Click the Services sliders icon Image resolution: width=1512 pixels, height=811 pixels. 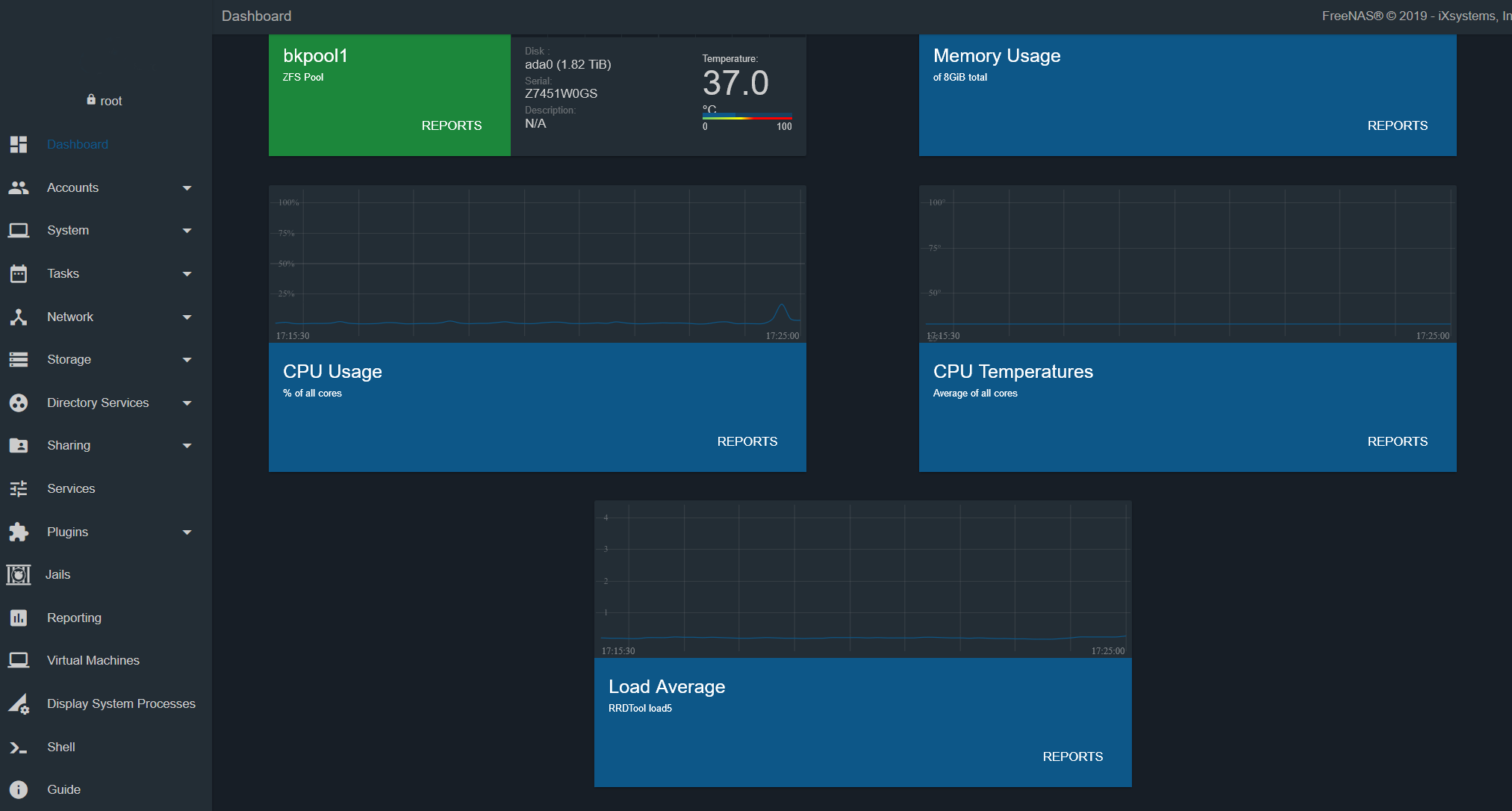(19, 488)
